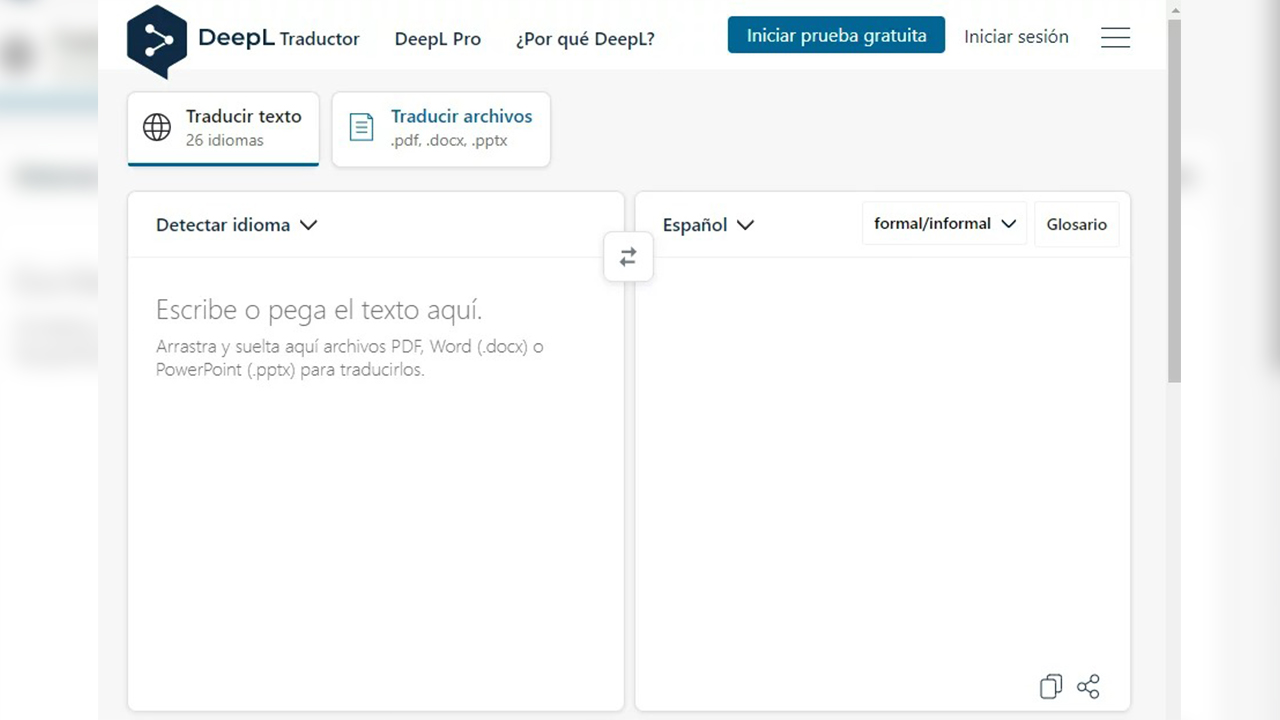Click the share translation icon

[1088, 686]
